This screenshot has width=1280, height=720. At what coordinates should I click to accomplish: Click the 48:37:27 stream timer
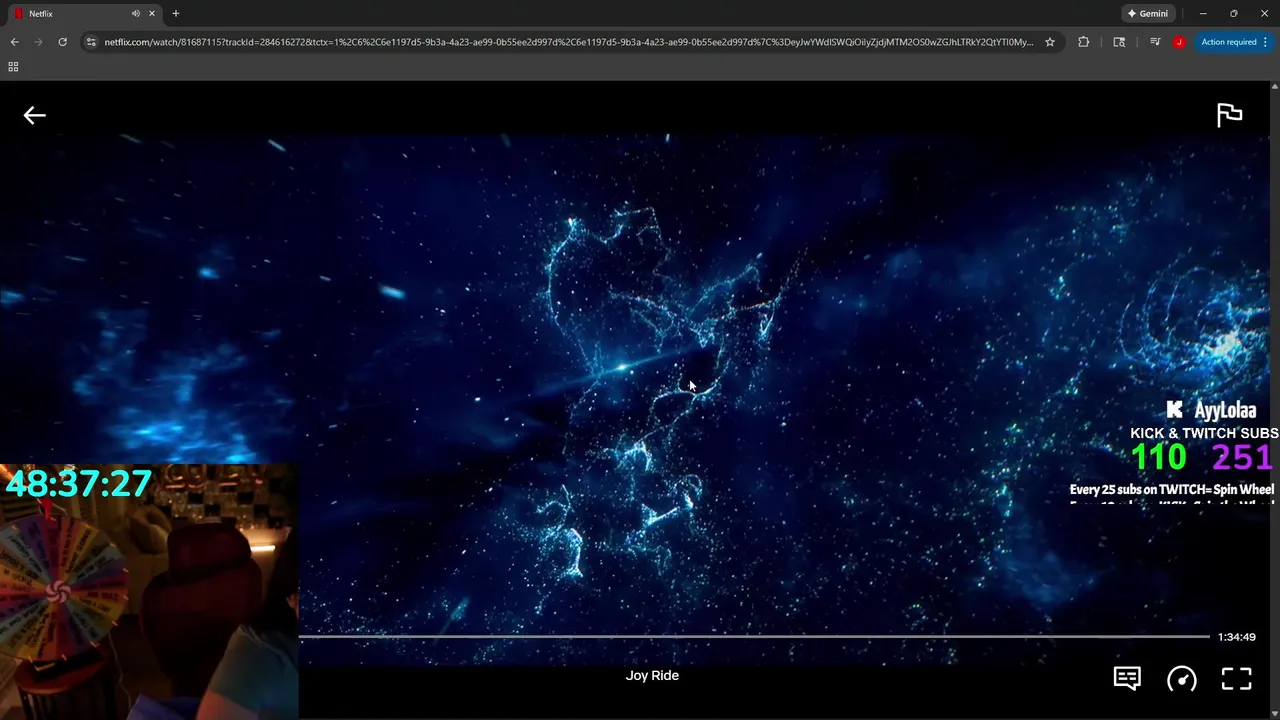(x=78, y=484)
